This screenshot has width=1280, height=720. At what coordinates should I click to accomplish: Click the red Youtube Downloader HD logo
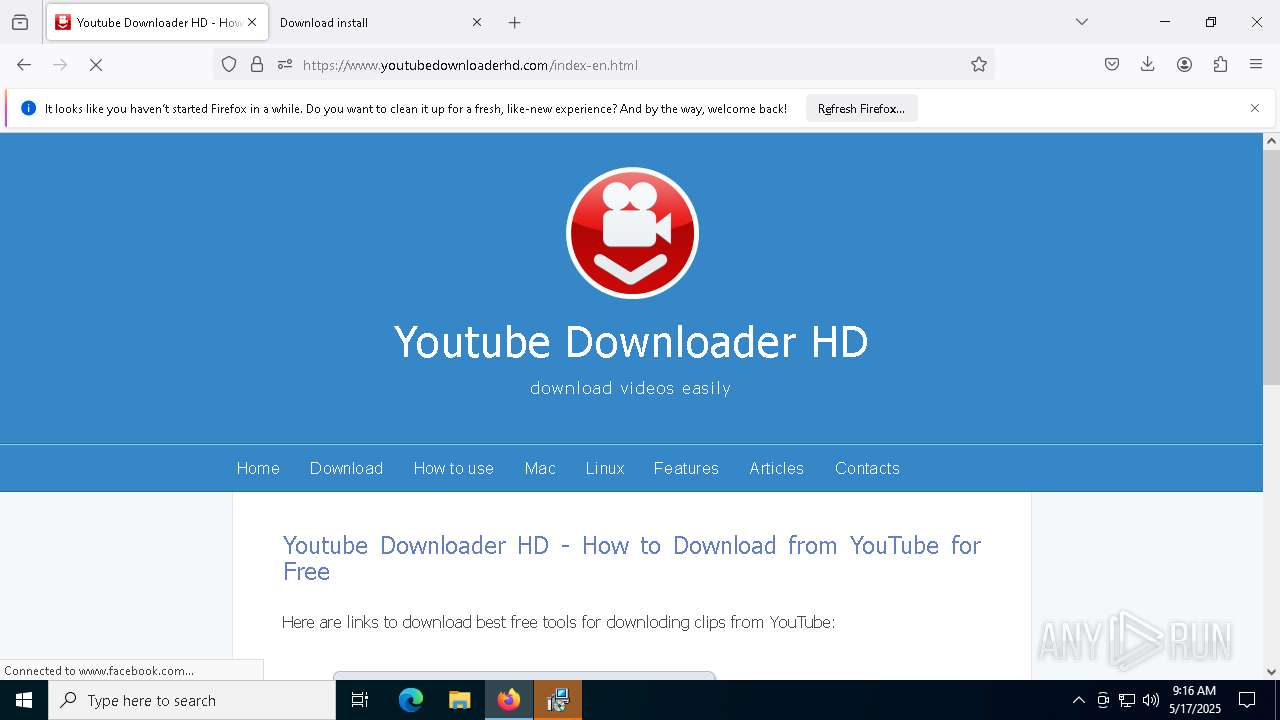pyautogui.click(x=632, y=233)
